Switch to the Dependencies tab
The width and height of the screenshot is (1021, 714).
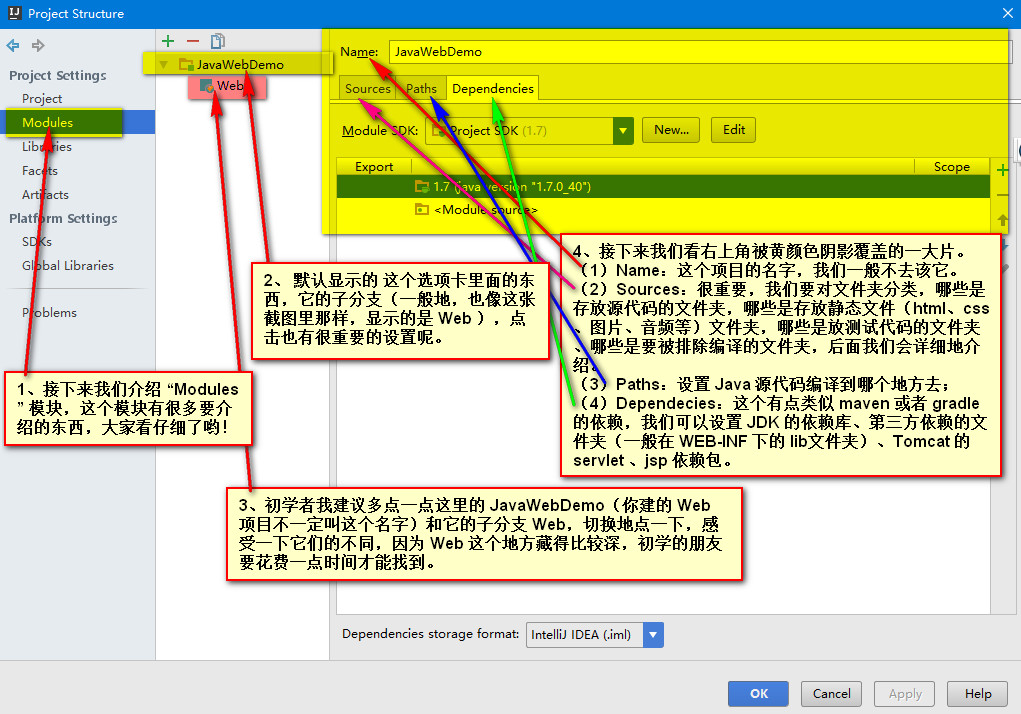pyautogui.click(x=493, y=89)
